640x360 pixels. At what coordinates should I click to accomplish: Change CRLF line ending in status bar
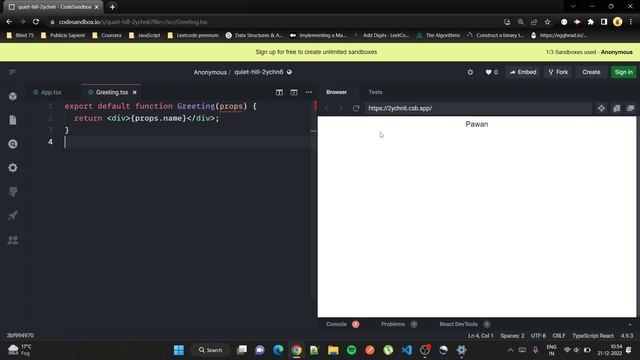tap(559, 336)
